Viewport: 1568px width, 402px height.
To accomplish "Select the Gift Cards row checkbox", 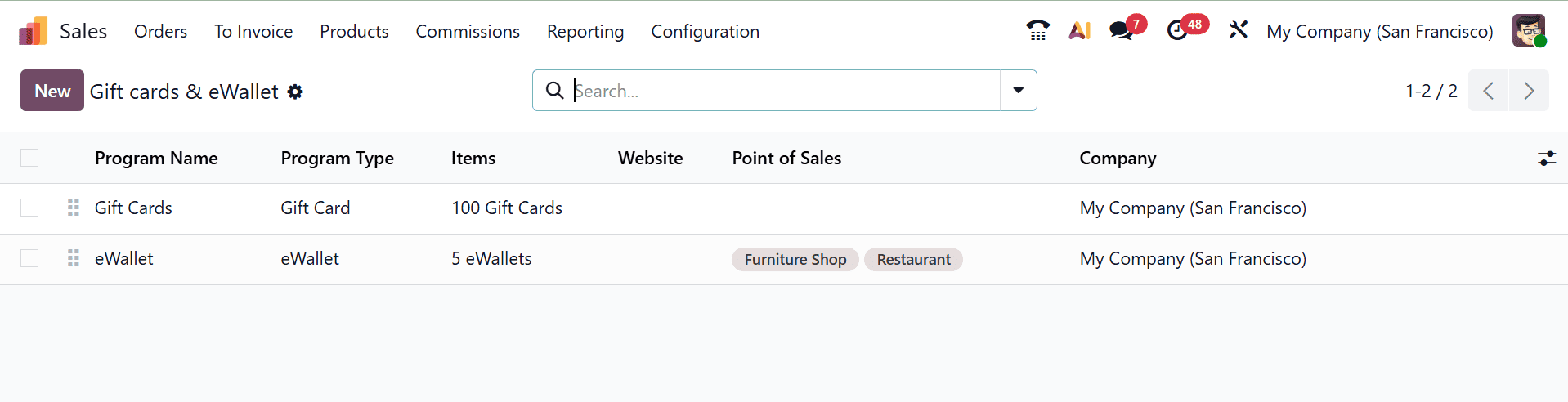I will [29, 208].
